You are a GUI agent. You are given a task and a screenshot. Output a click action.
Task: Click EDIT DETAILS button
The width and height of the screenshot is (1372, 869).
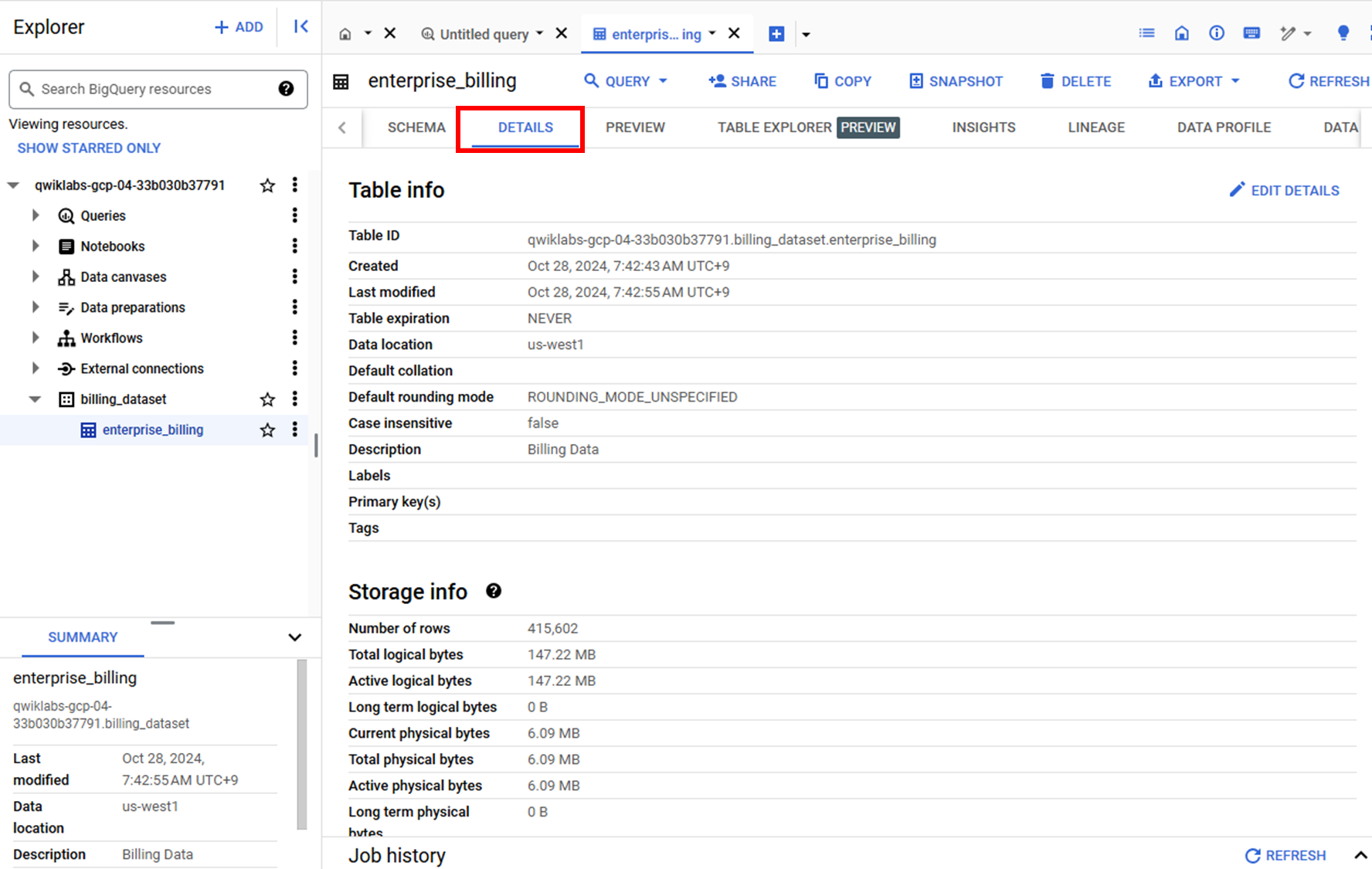(1285, 190)
